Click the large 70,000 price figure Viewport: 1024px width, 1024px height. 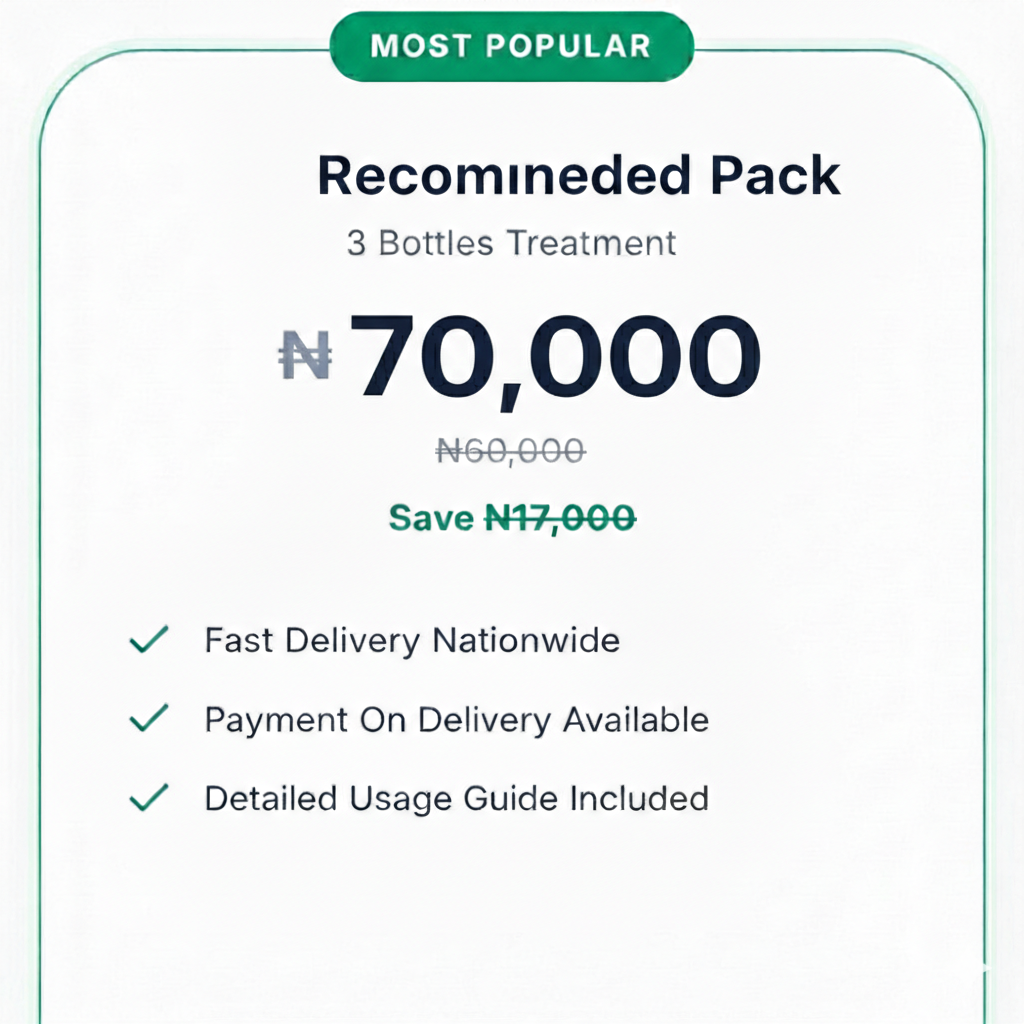tap(557, 357)
